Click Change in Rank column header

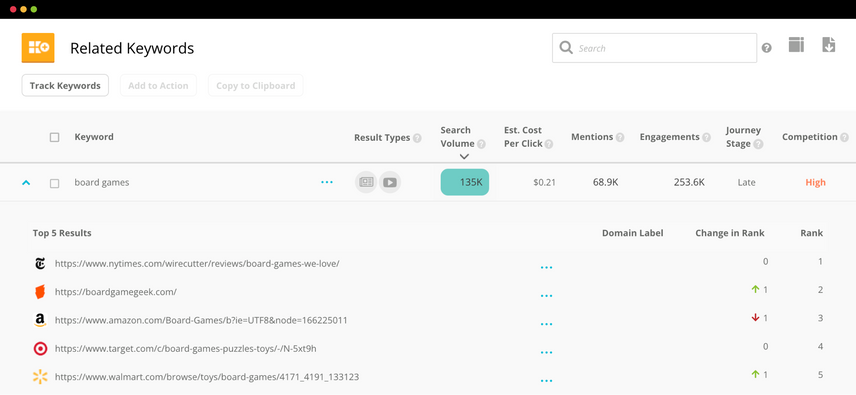click(x=730, y=233)
